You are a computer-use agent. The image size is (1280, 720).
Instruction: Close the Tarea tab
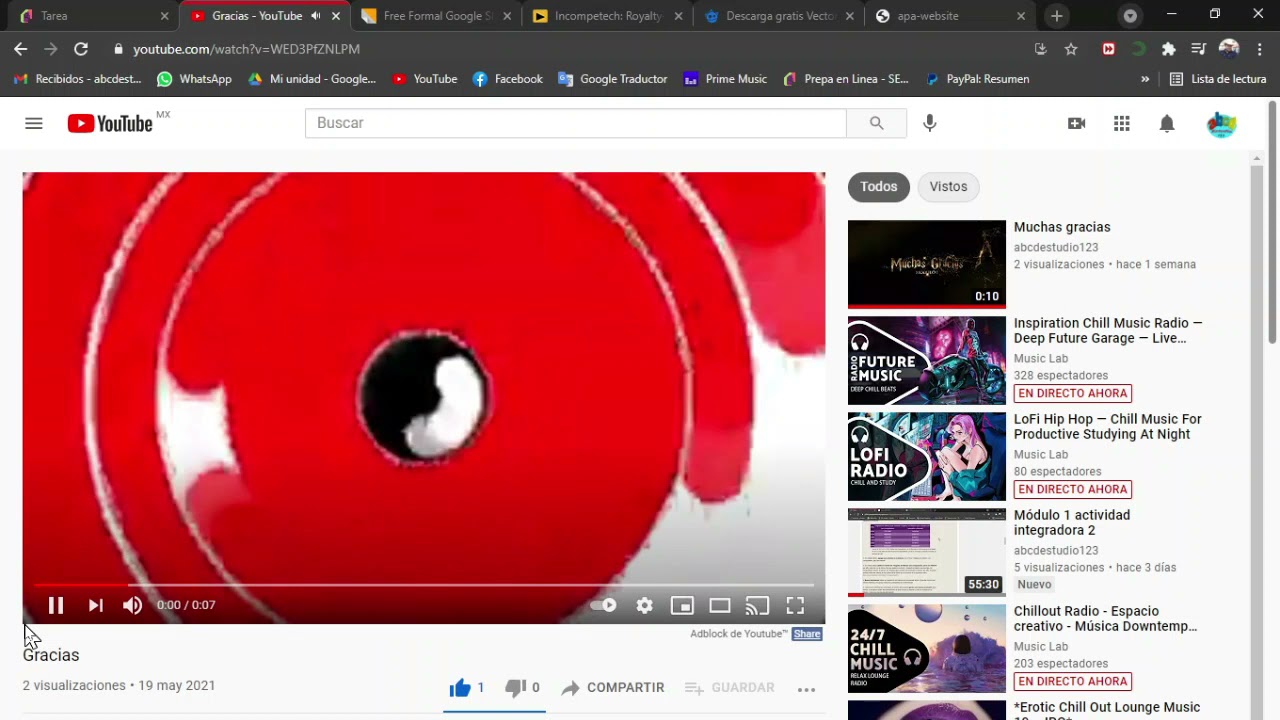click(165, 16)
